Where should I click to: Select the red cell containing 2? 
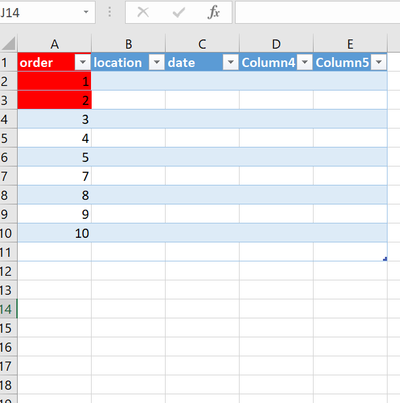[x=55, y=100]
